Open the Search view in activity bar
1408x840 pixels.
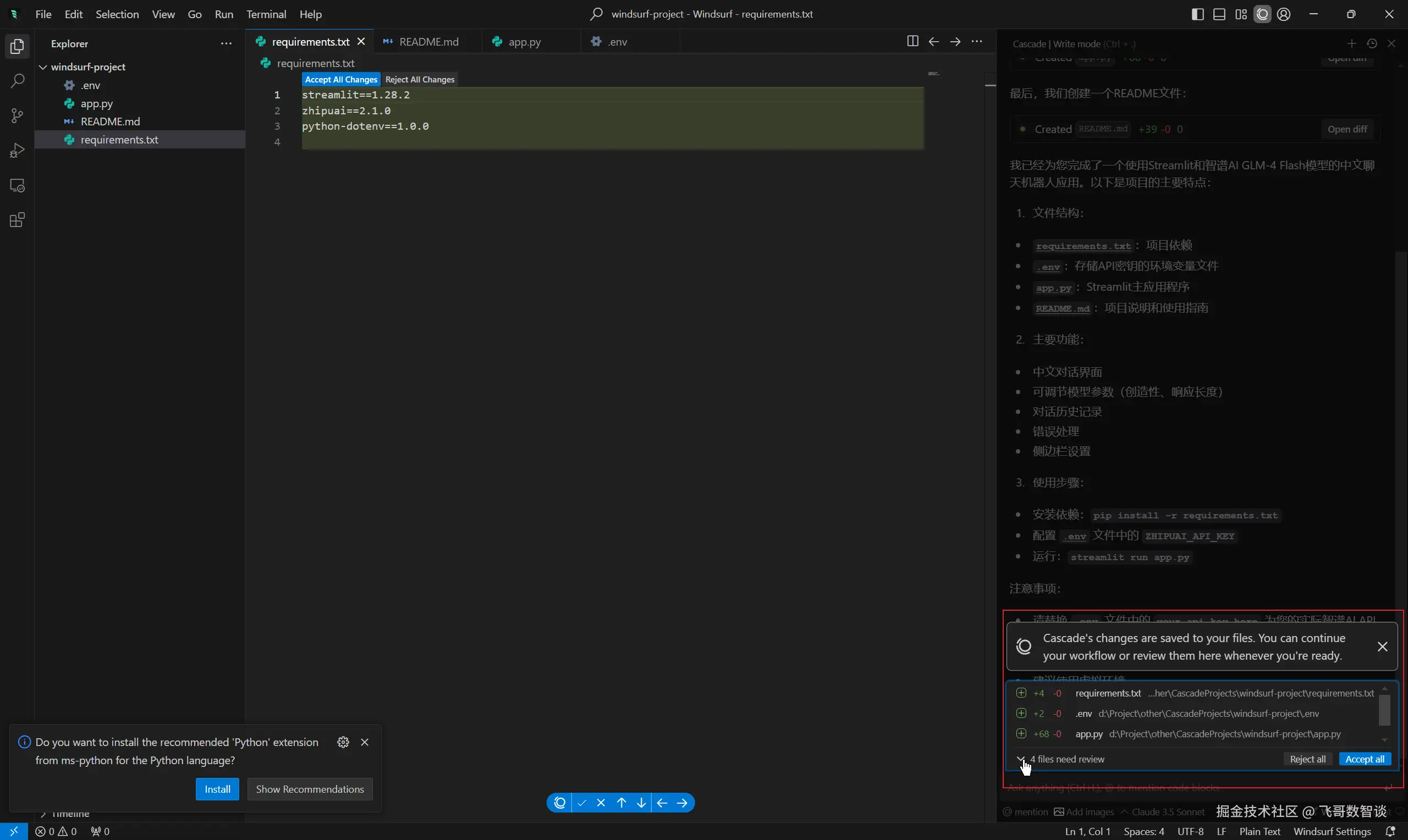(x=17, y=81)
